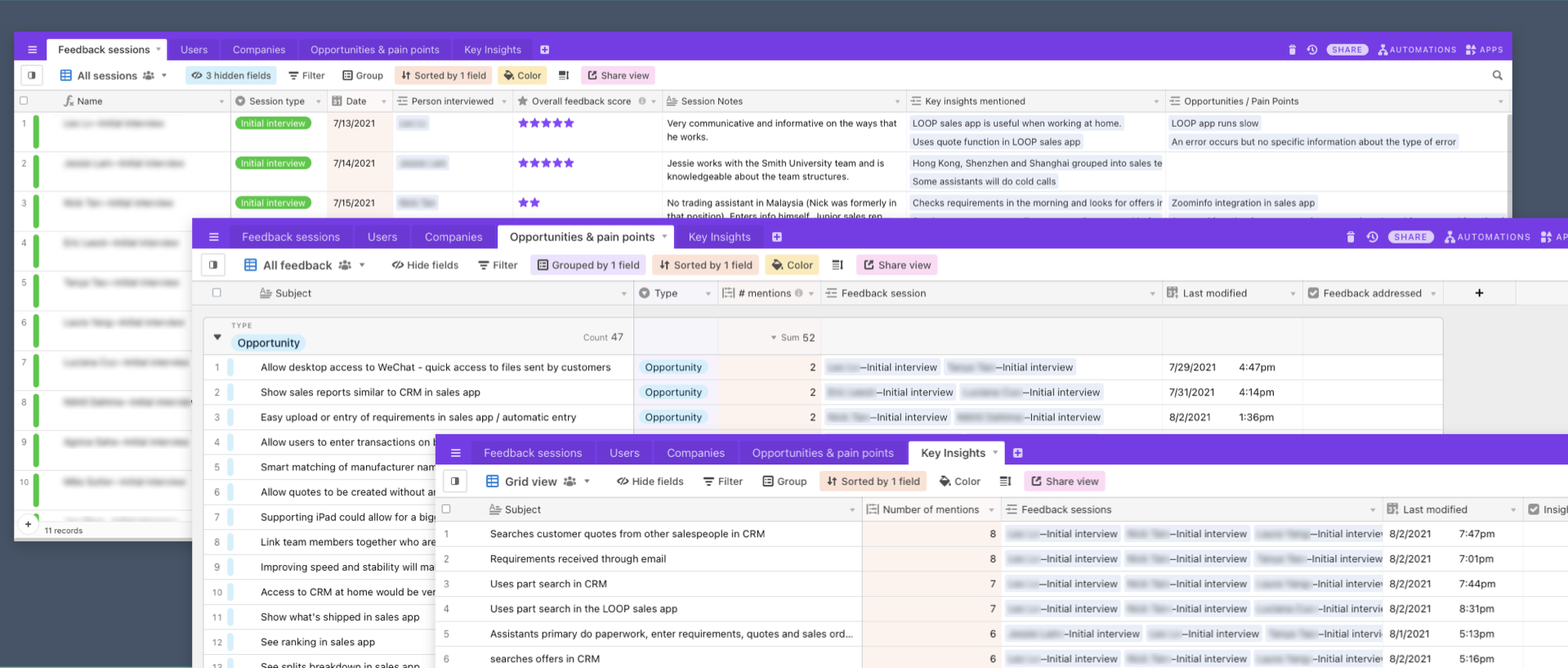The image size is (1568, 668).
Task: Click the add table plus icon after the active Key Insights tab
Action: tap(1018, 453)
